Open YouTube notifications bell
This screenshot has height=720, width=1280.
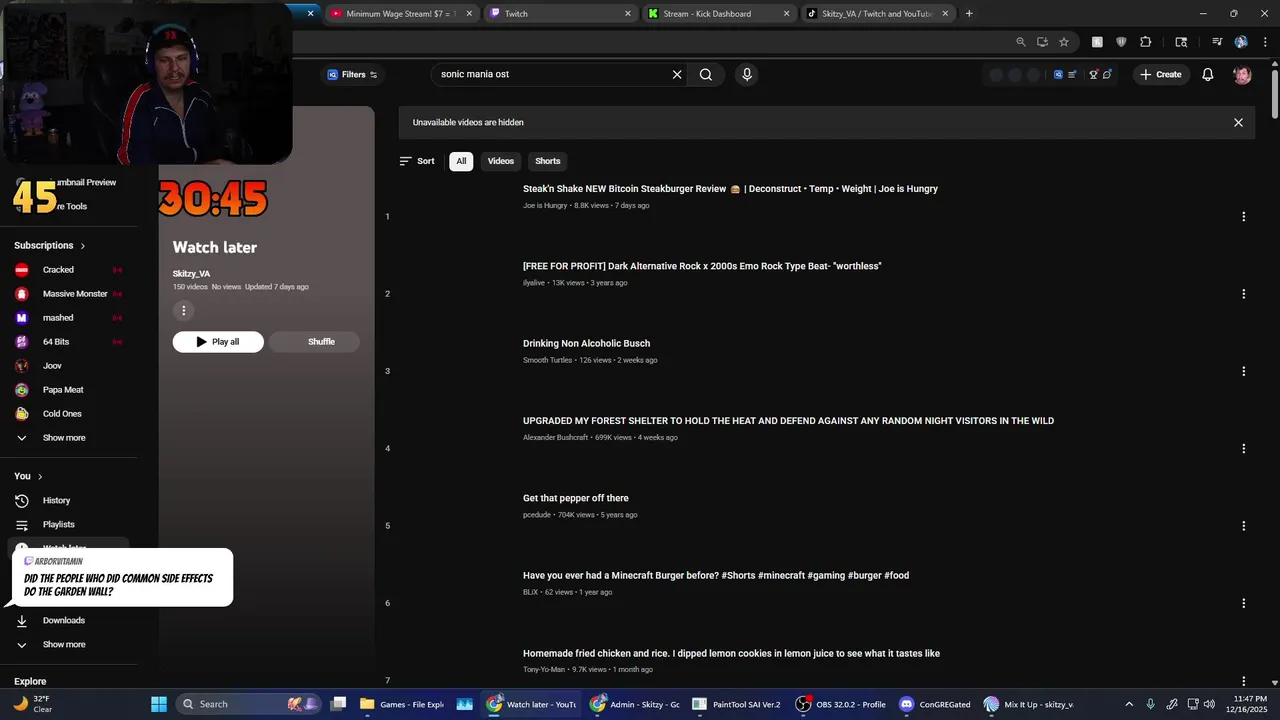coord(1208,74)
